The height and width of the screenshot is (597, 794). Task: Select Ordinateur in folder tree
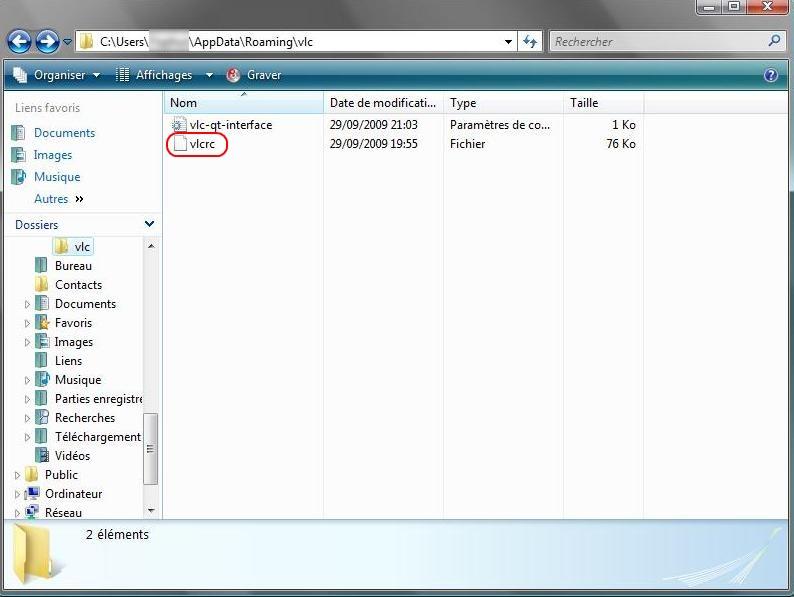point(73,494)
